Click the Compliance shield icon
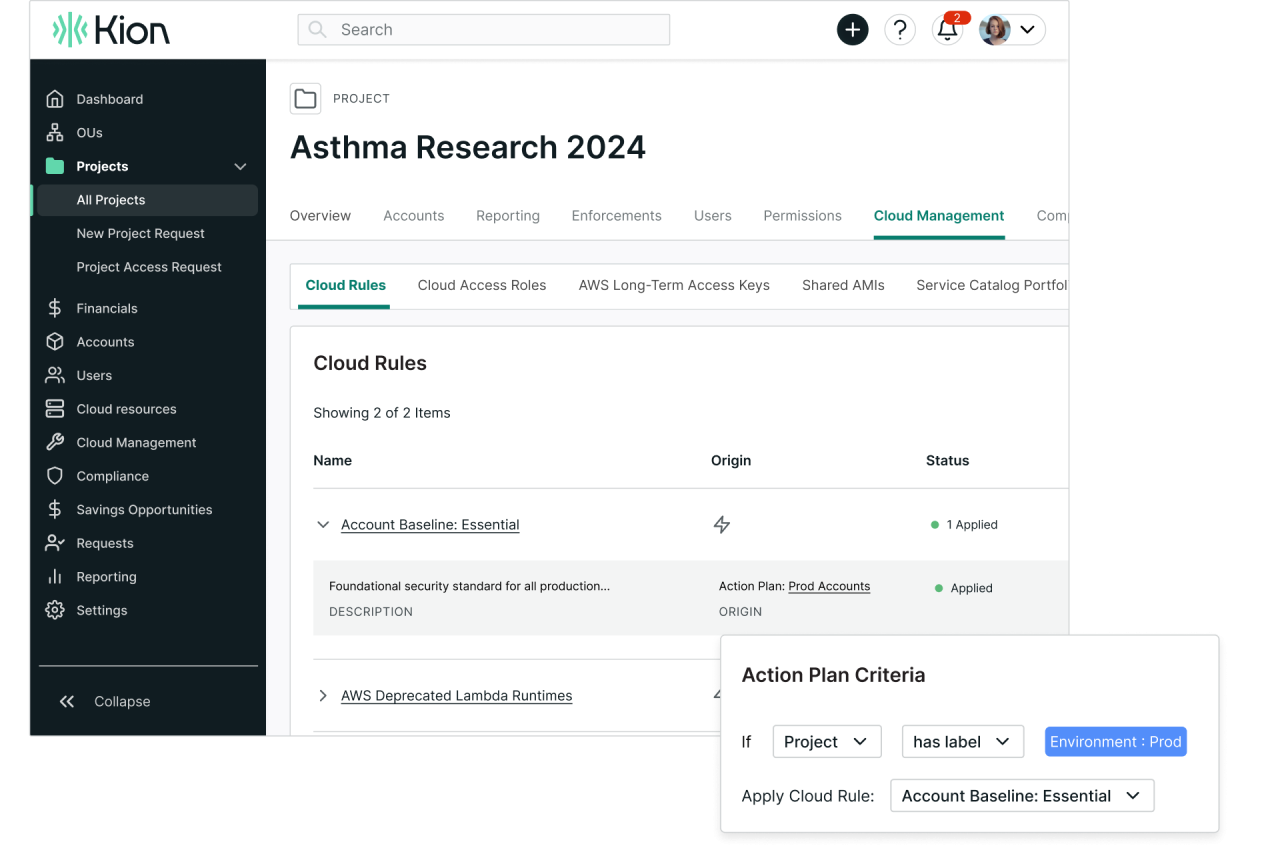1280x854 pixels. tap(57, 476)
